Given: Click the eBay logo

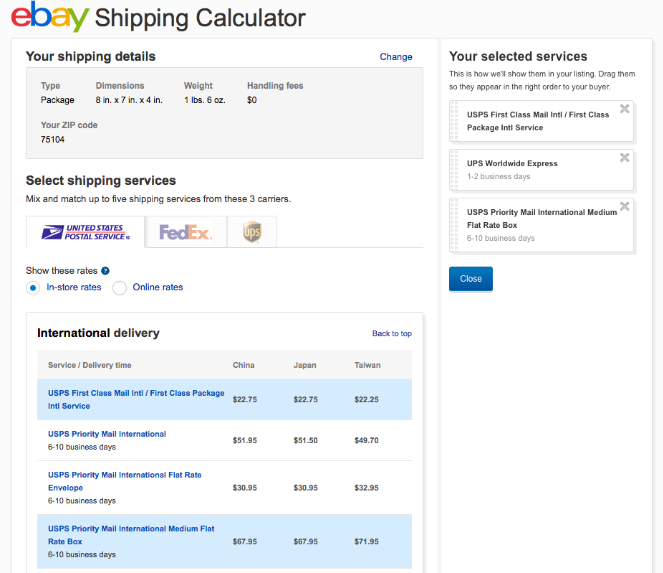Looking at the screenshot, I should [50, 17].
